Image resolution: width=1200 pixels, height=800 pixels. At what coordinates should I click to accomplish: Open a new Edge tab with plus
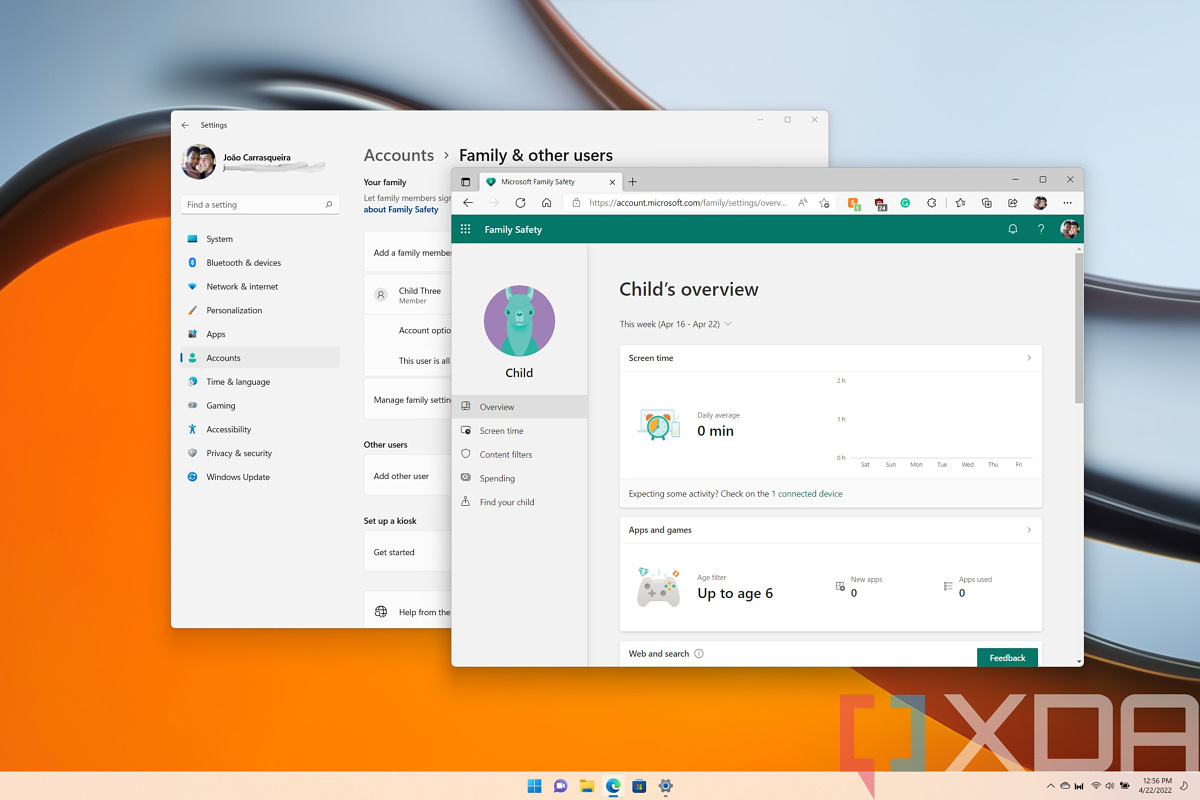[x=632, y=182]
